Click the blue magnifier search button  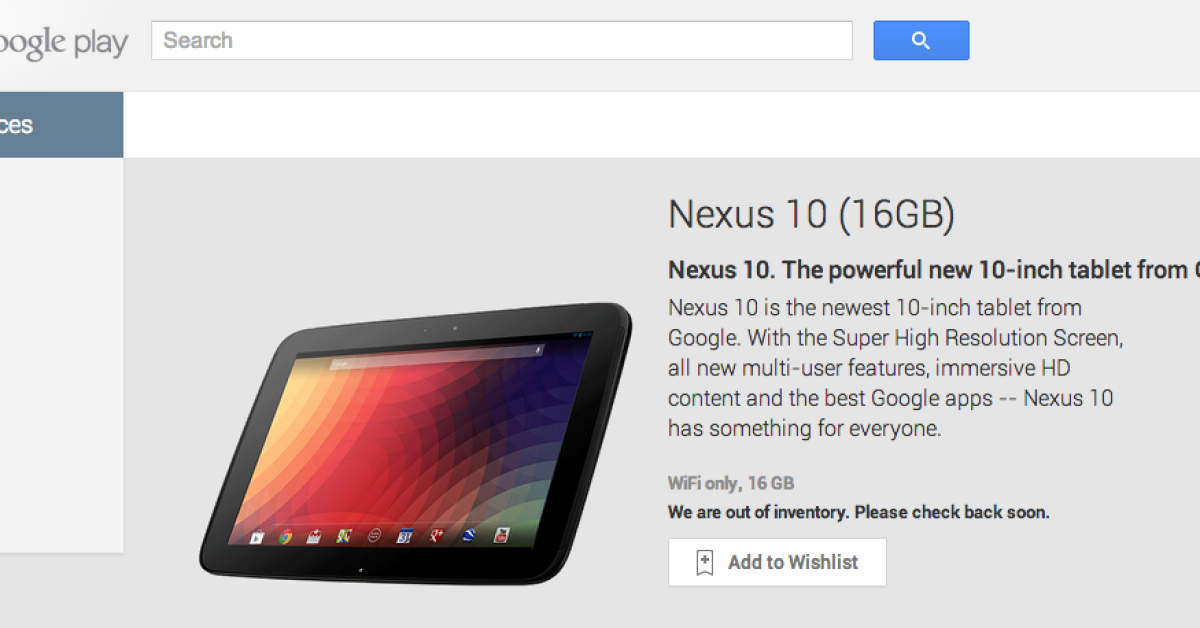tap(921, 40)
